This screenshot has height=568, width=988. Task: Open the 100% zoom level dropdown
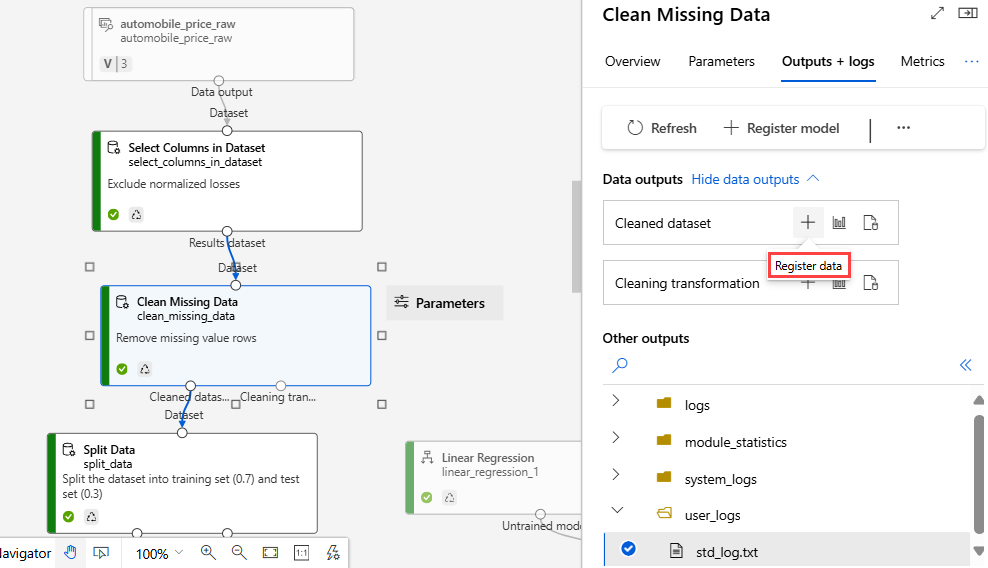click(x=159, y=553)
